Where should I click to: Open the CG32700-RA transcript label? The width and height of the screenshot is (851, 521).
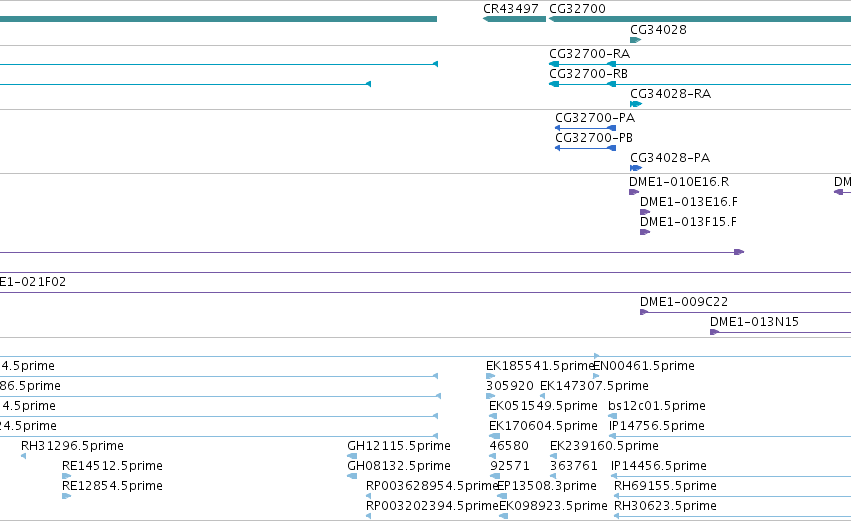pos(589,54)
